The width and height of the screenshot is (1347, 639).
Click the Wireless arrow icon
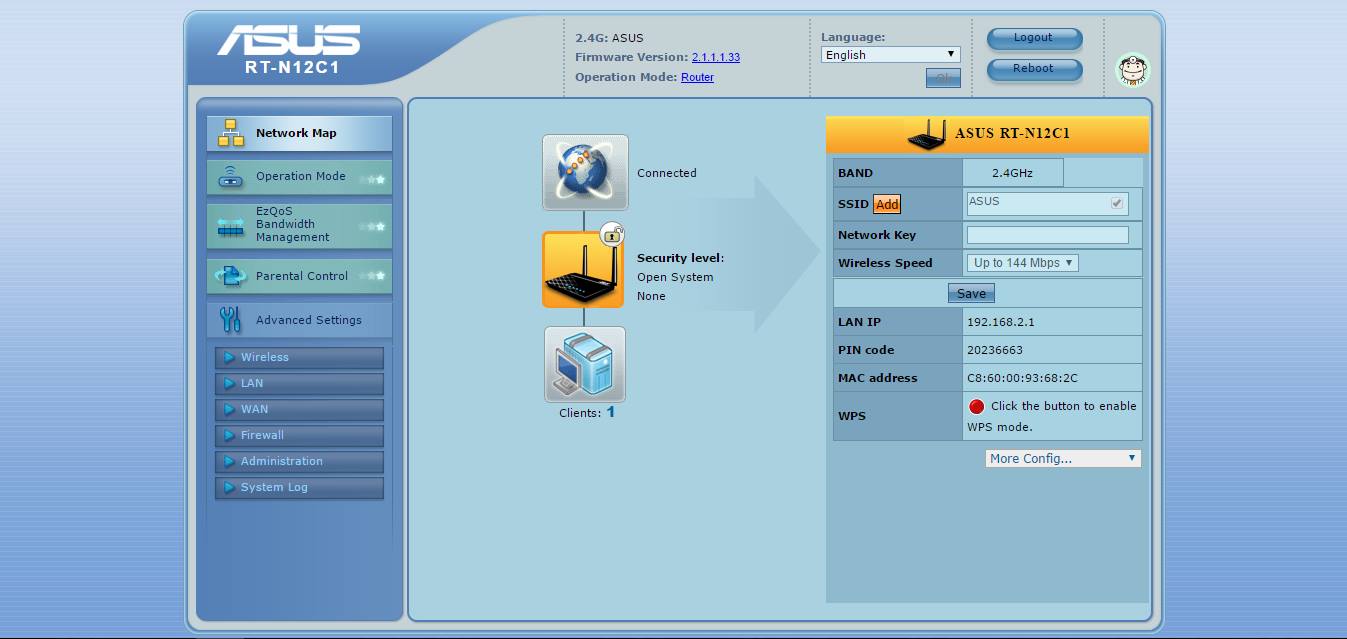click(230, 358)
